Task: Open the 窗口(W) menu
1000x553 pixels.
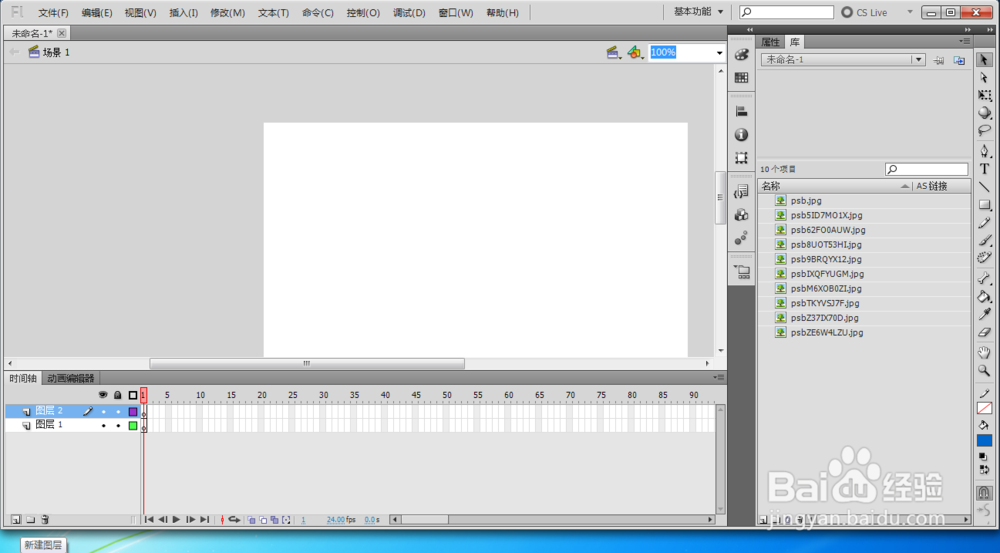Action: click(x=456, y=13)
